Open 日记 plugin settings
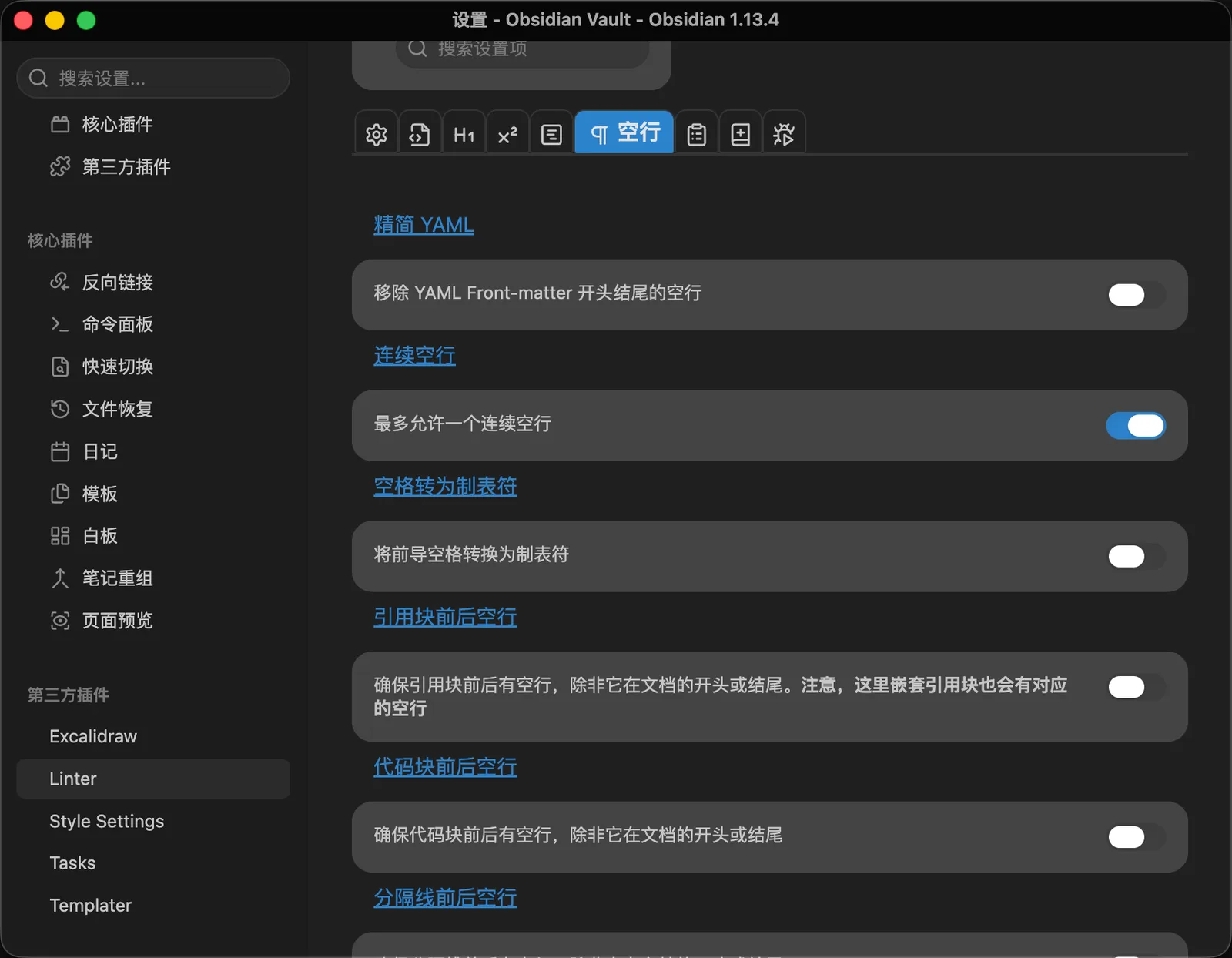The width and height of the screenshot is (1232, 958). (x=153, y=451)
